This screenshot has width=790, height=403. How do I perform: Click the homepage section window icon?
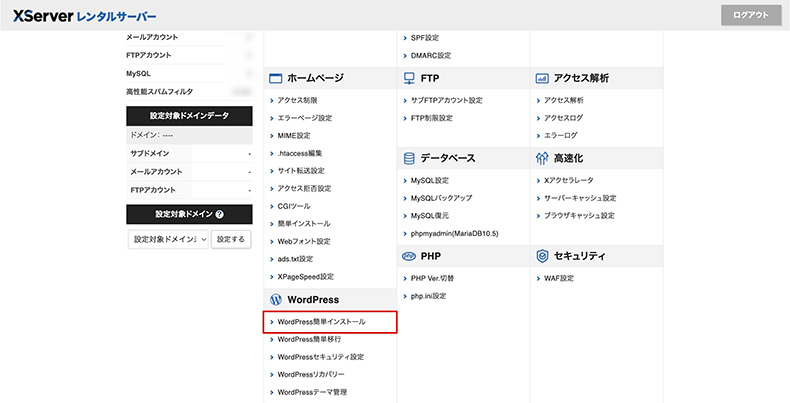pyautogui.click(x=275, y=77)
